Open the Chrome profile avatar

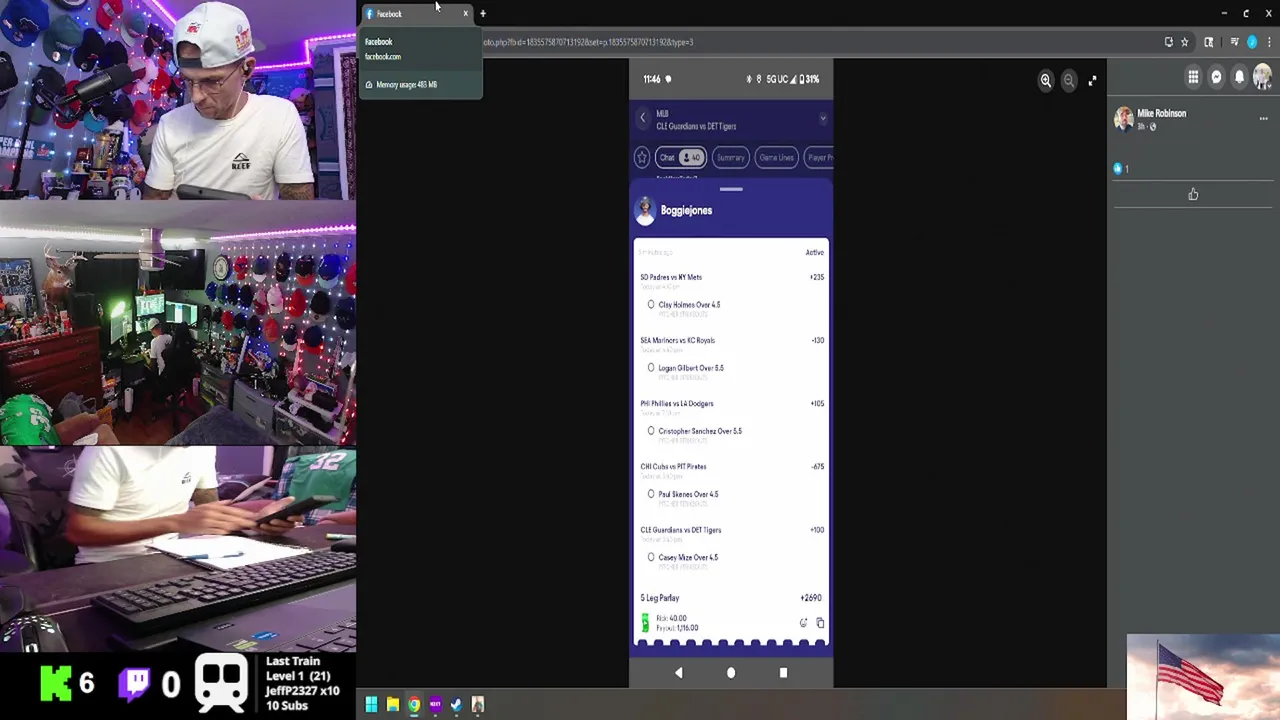[x=1252, y=42]
